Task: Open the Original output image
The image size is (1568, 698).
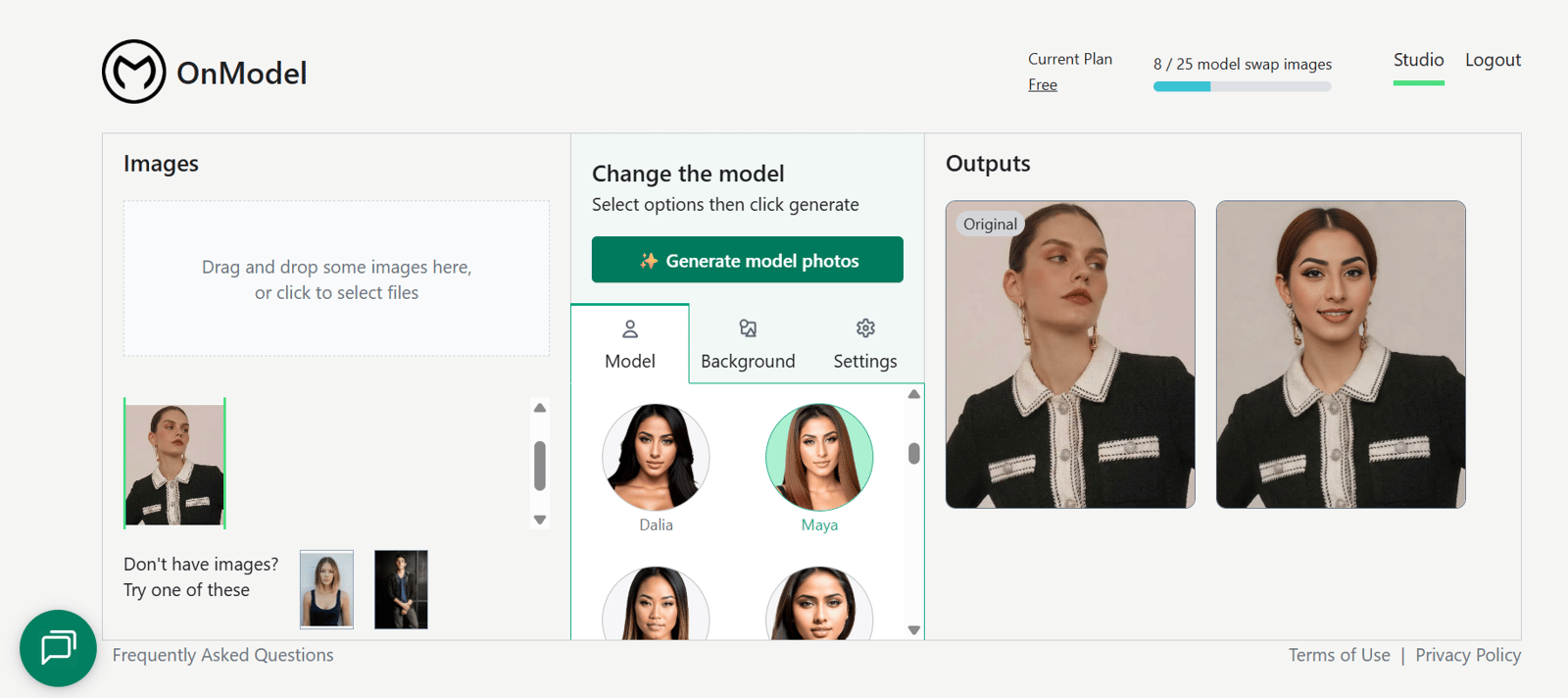Action: point(1070,355)
